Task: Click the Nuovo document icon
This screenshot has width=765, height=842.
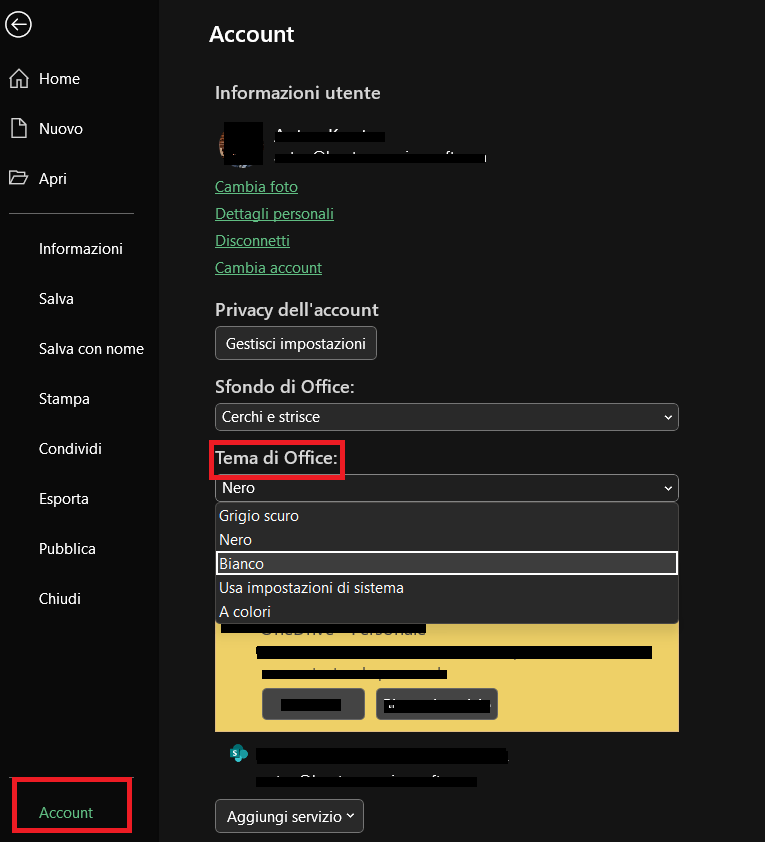Action: point(19,128)
